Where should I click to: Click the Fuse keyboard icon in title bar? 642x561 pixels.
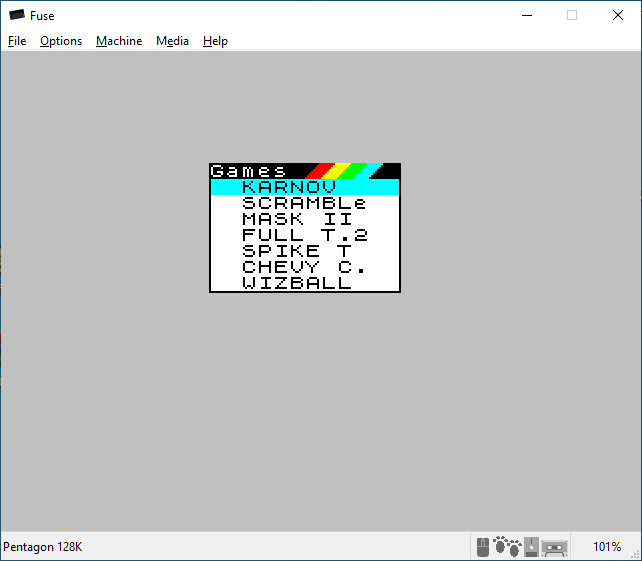[x=17, y=15]
